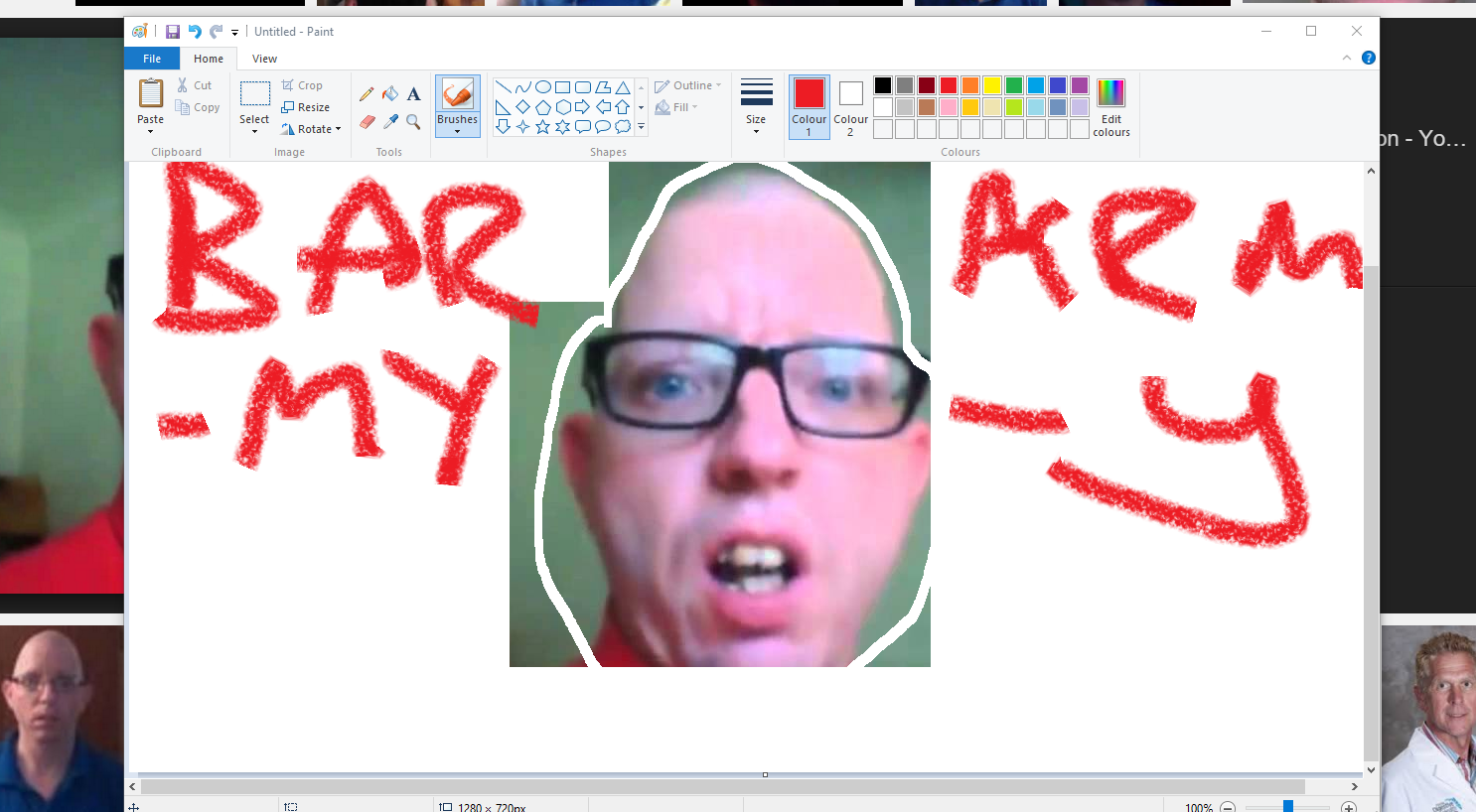
Task: Pick the purple colour swatch
Action: (x=1080, y=85)
